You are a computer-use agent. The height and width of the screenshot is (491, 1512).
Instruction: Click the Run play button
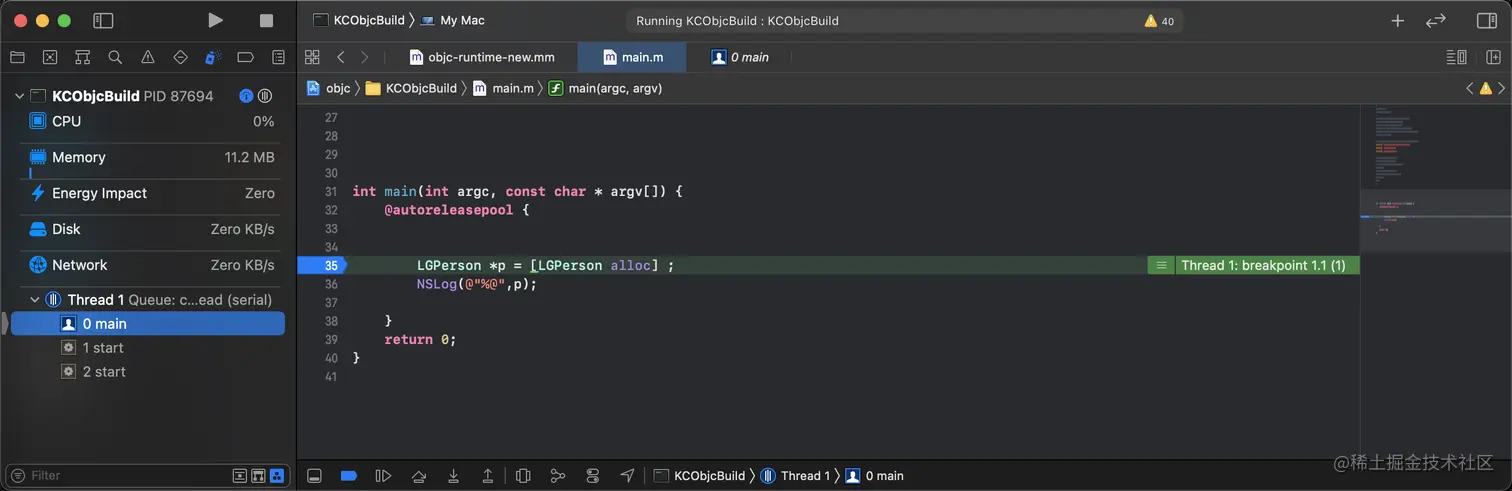[215, 20]
